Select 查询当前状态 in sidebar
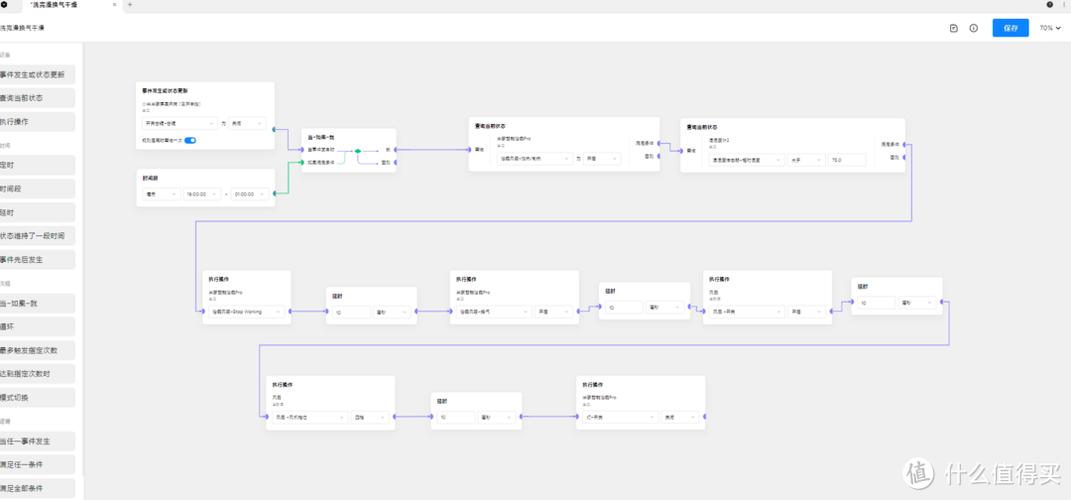 pos(37,98)
